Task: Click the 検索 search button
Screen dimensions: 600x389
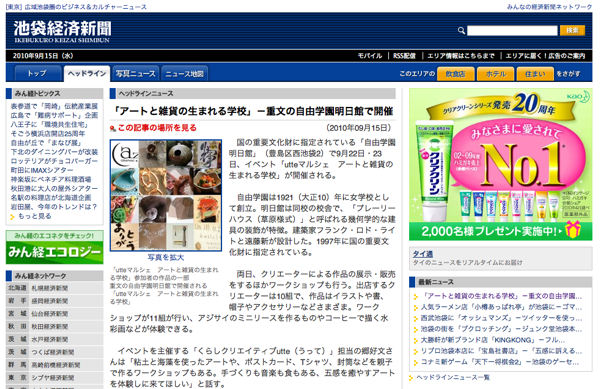Action: 572,31
